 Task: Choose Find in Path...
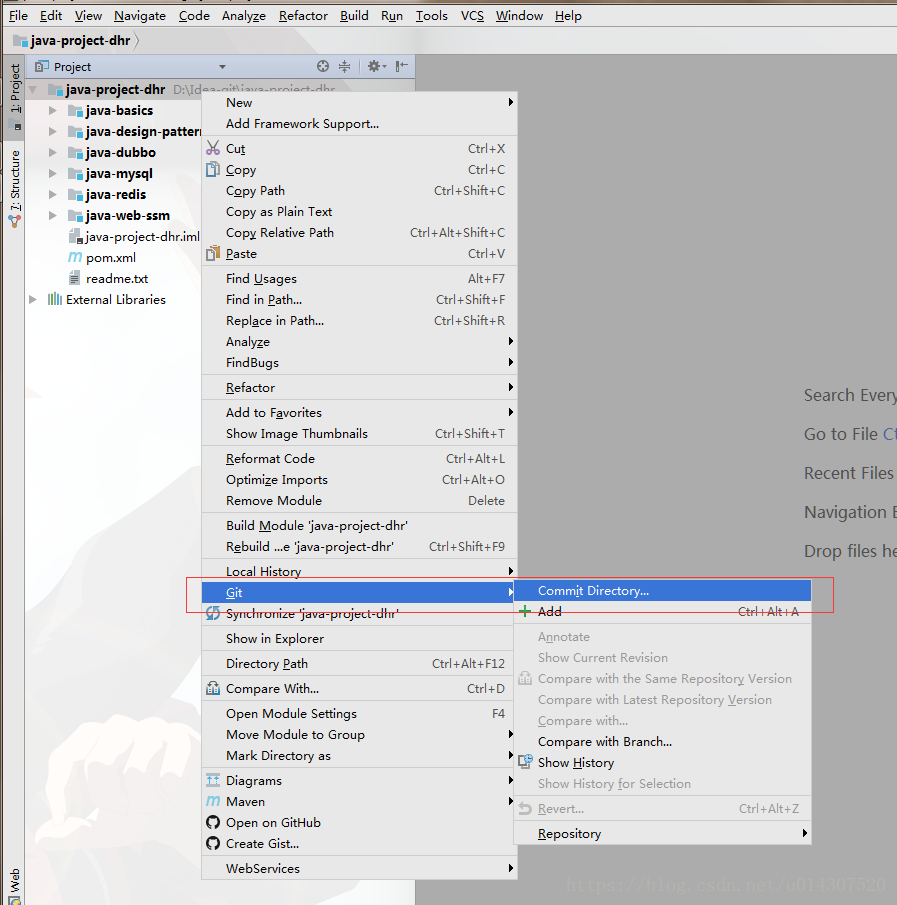[359, 300]
